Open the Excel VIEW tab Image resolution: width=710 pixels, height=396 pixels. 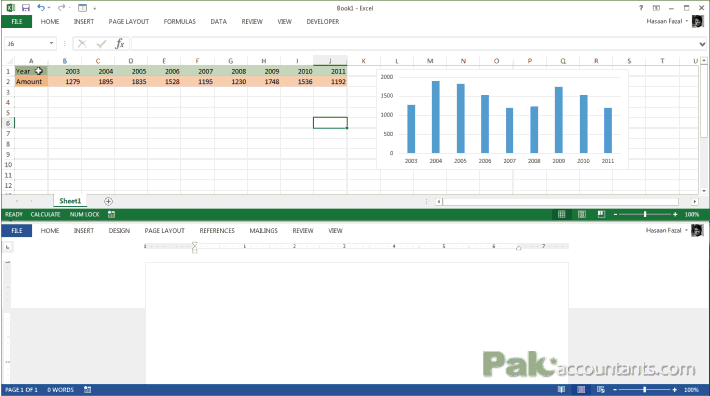pyautogui.click(x=284, y=22)
